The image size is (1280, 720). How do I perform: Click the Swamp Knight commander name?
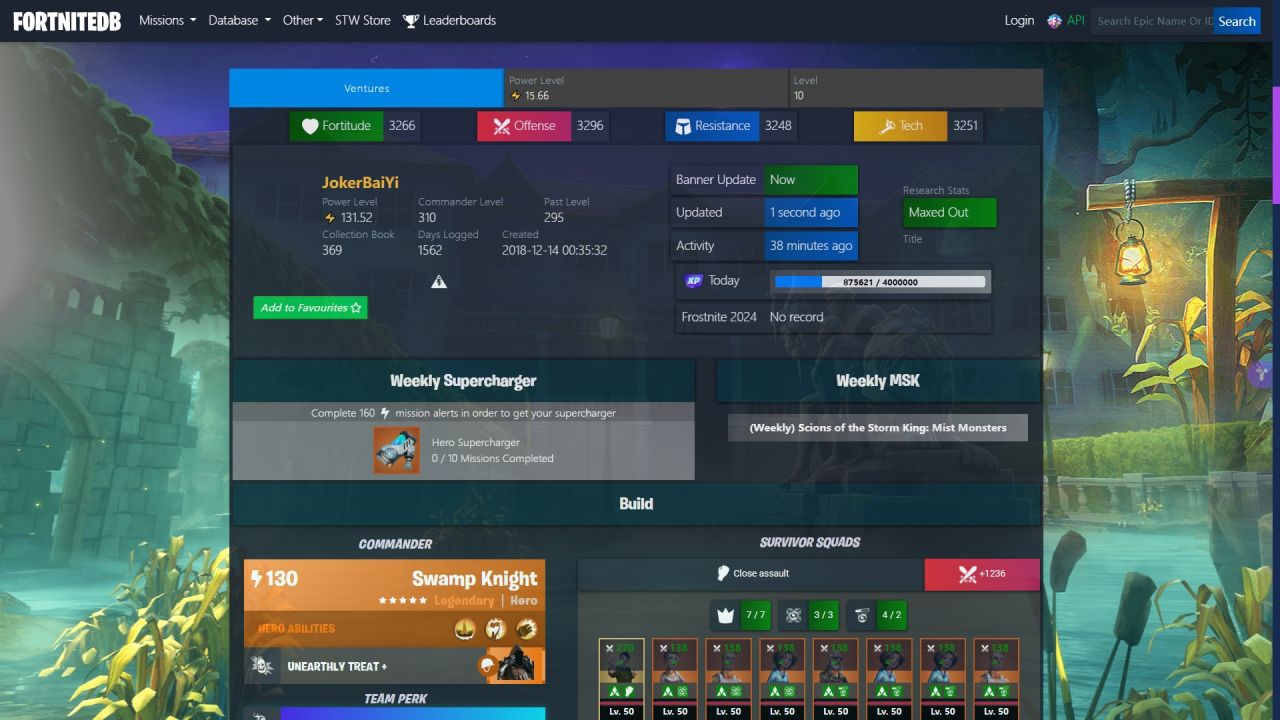[x=475, y=579]
